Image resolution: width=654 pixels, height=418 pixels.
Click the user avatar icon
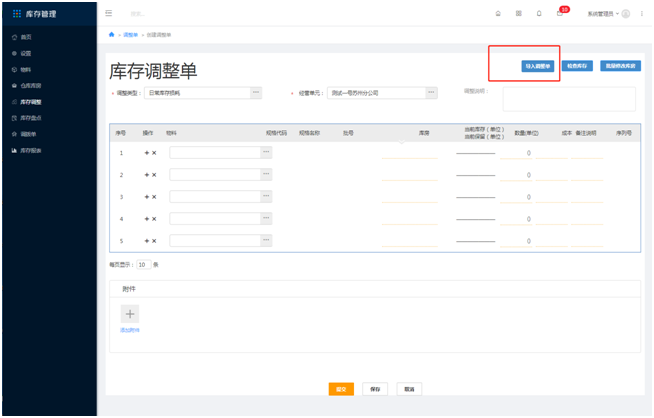pos(626,14)
